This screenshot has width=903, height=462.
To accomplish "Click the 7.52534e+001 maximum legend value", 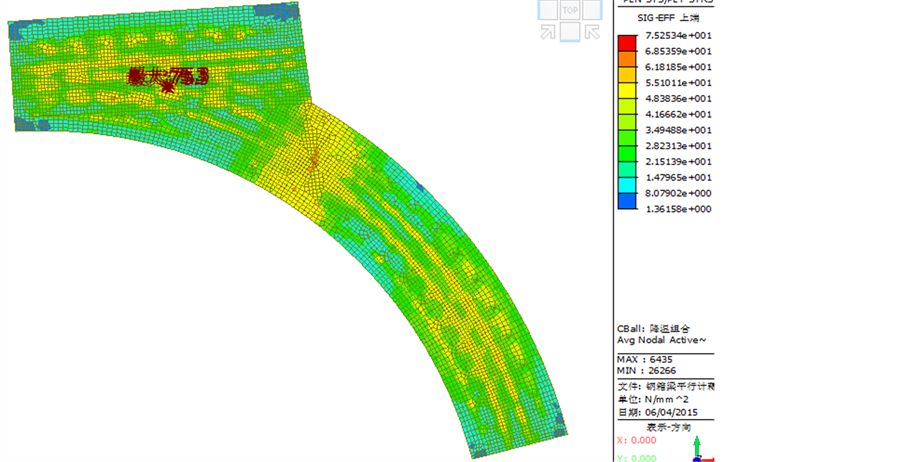I will point(677,35).
